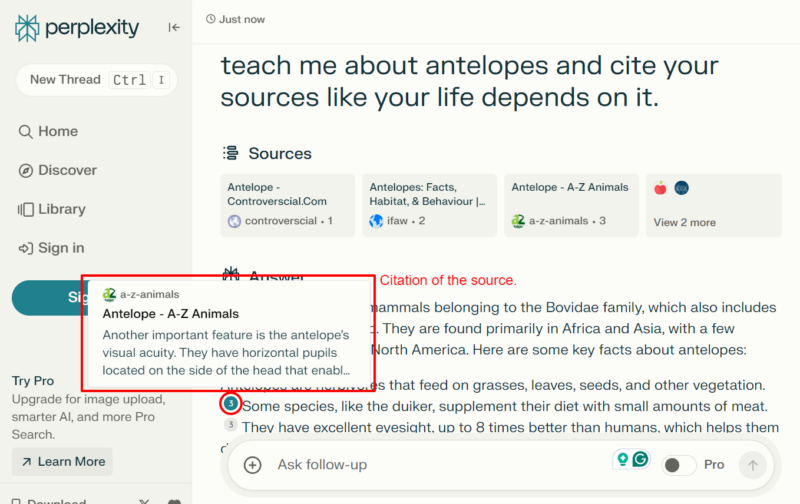
Task: Click the Discover compass icon
Action: pyautogui.click(x=26, y=171)
